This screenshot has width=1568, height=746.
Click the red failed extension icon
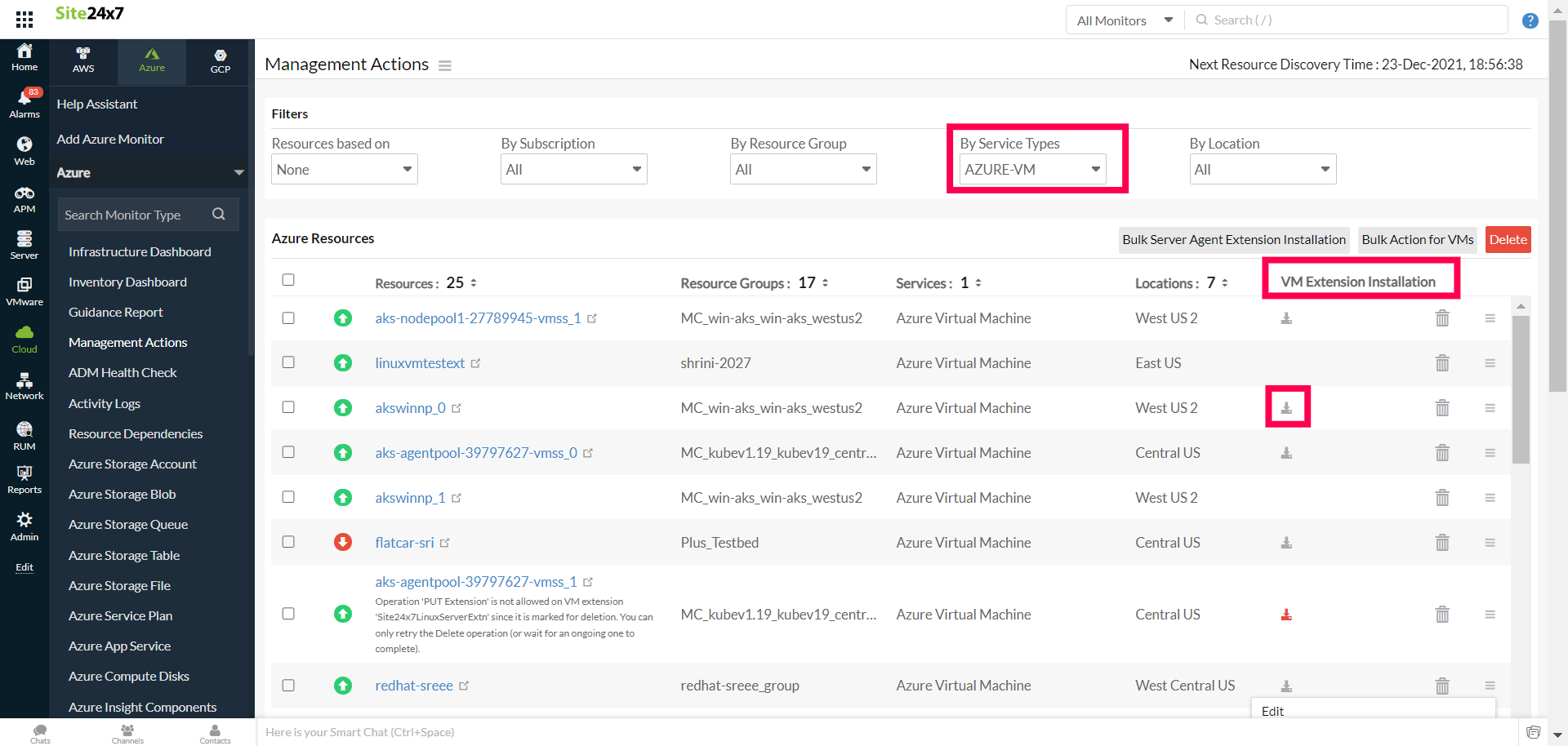pos(1286,615)
